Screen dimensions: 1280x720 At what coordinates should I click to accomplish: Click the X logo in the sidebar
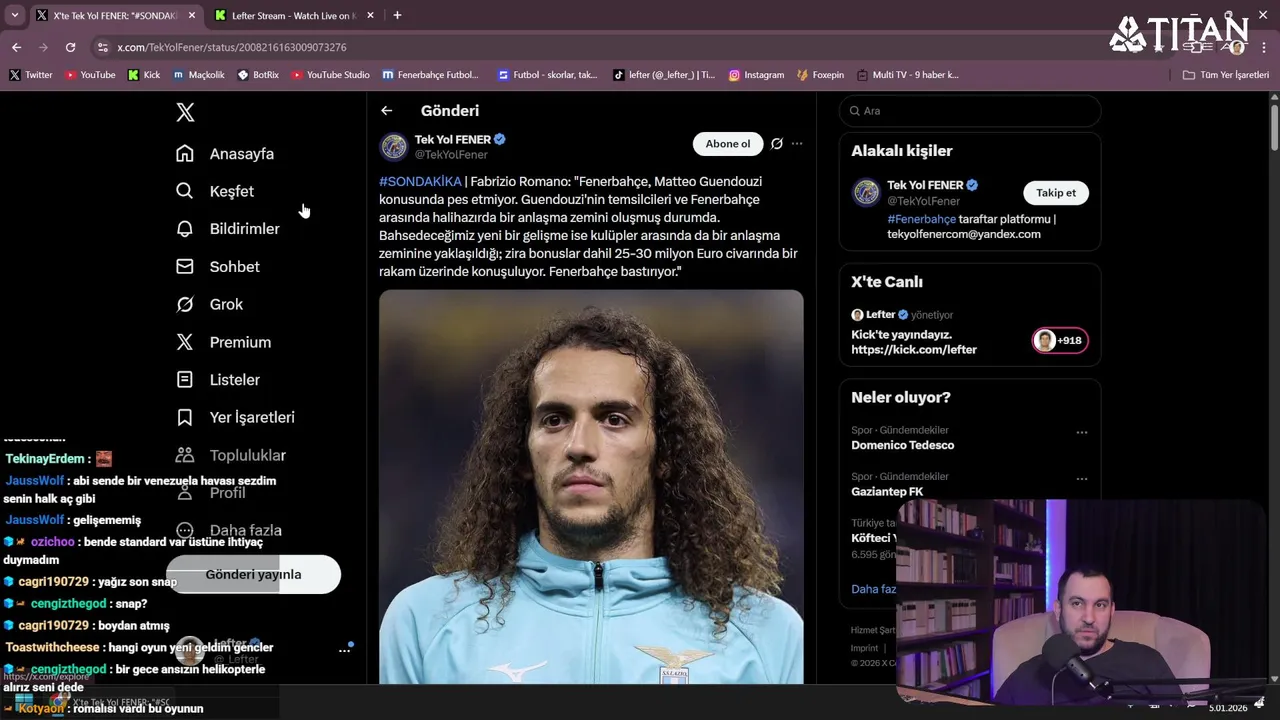click(185, 112)
